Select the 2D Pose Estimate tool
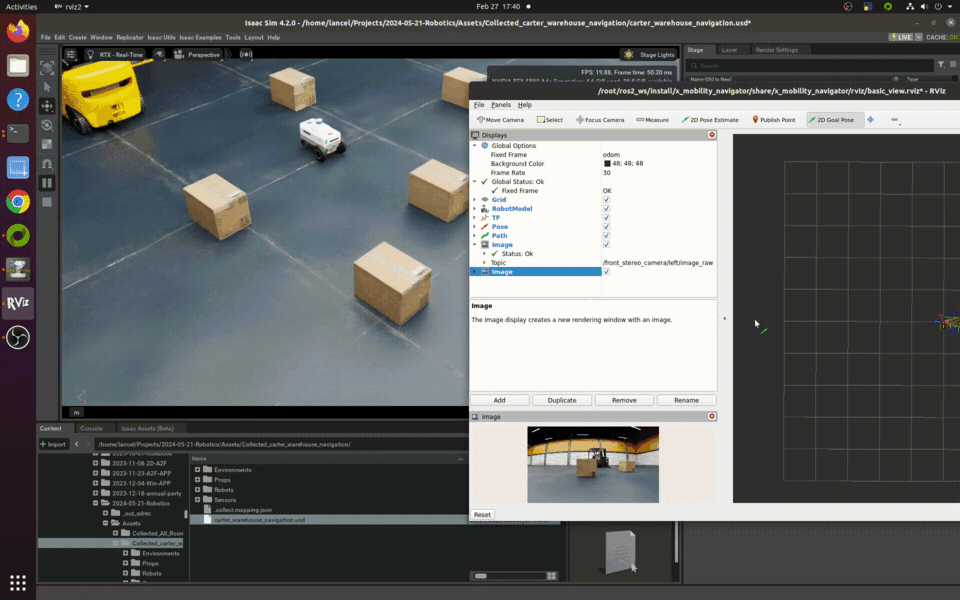Screen dimensions: 960x600 pos(710,120)
